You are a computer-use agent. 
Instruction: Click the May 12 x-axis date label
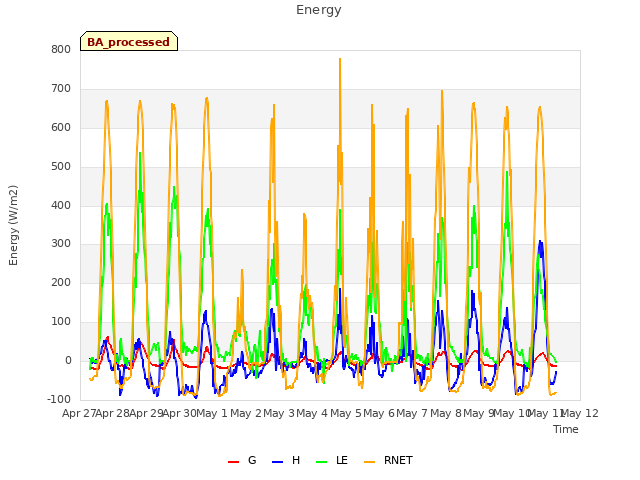(x=580, y=413)
